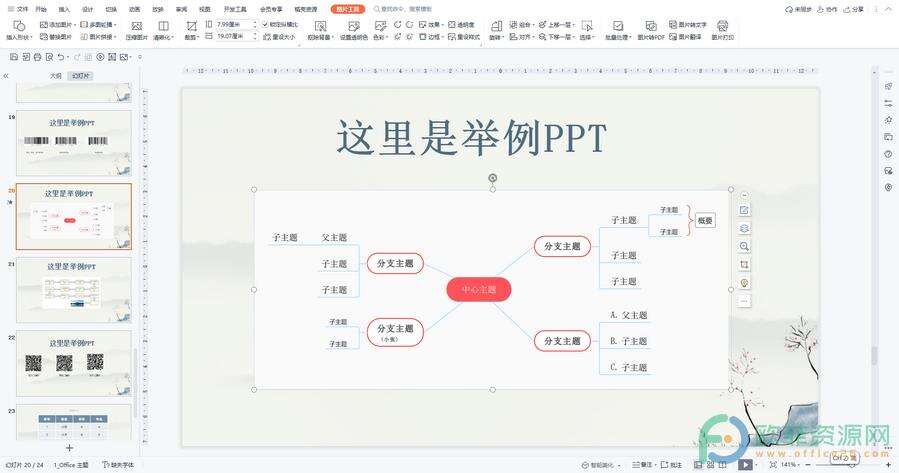
Task: Open 多图轮播 multi-image carousel dropdown
Action: click(x=99, y=25)
